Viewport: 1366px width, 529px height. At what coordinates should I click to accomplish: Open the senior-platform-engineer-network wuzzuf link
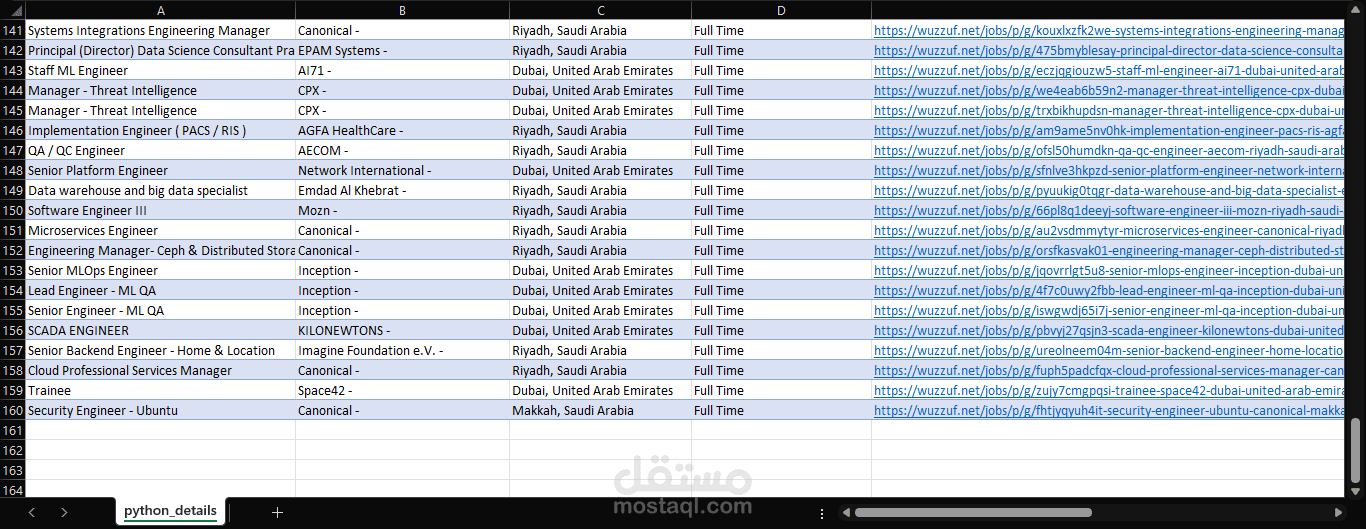[x=1109, y=170]
